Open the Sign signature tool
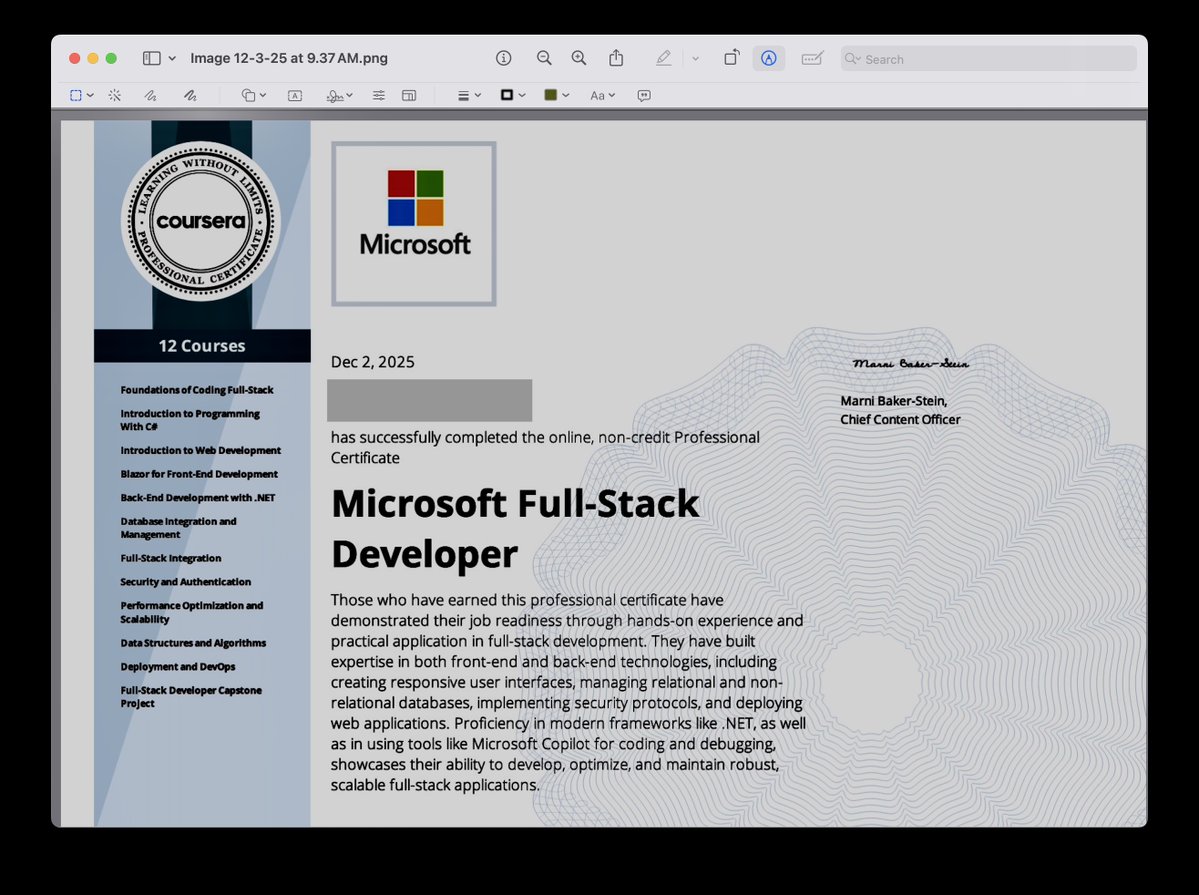 click(334, 96)
